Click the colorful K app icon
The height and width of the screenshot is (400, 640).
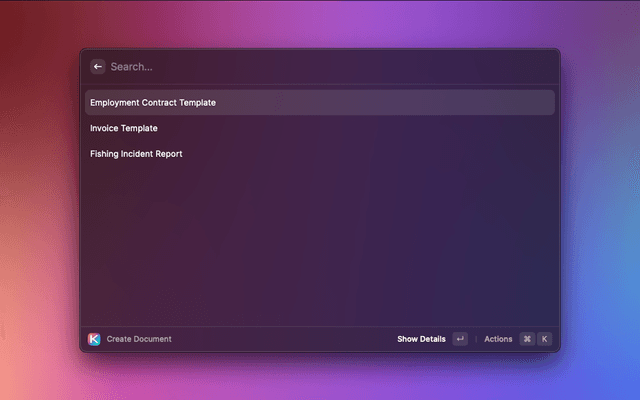click(x=94, y=339)
